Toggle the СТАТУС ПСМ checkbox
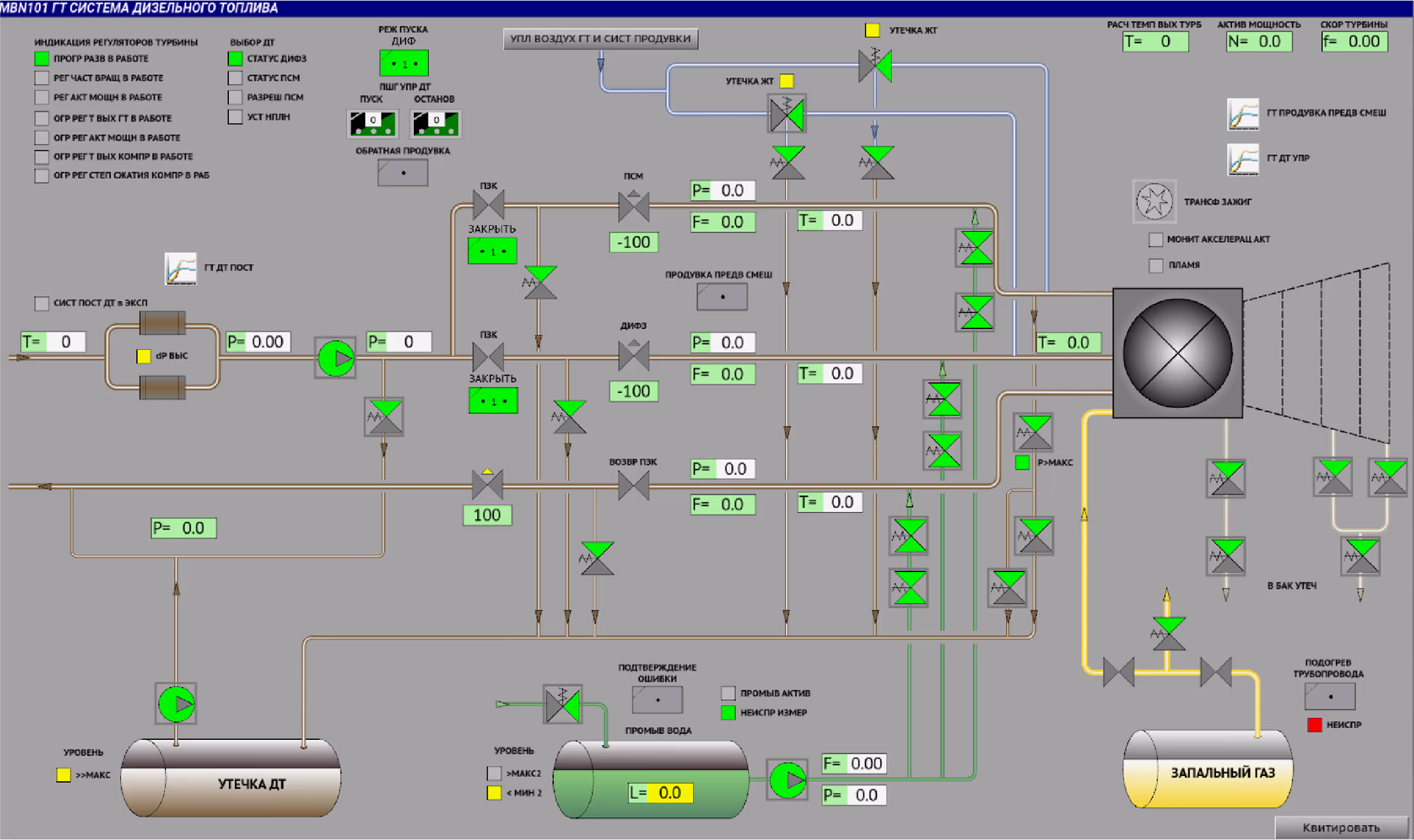This screenshot has height=840, width=1414. (236, 78)
